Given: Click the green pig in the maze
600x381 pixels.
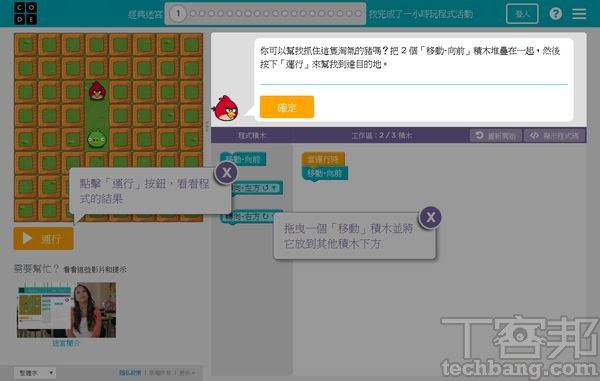Looking at the screenshot, I should tap(96, 138).
